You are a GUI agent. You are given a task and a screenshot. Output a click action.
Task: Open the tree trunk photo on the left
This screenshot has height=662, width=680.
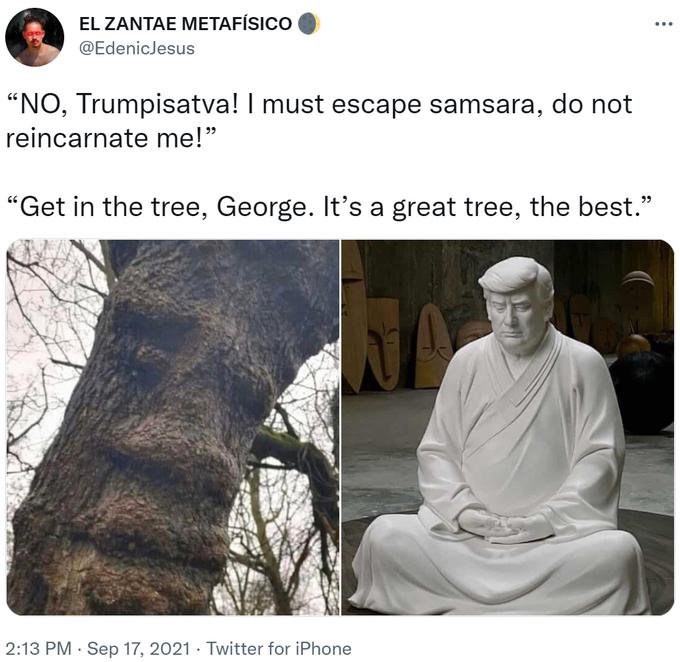[173, 427]
